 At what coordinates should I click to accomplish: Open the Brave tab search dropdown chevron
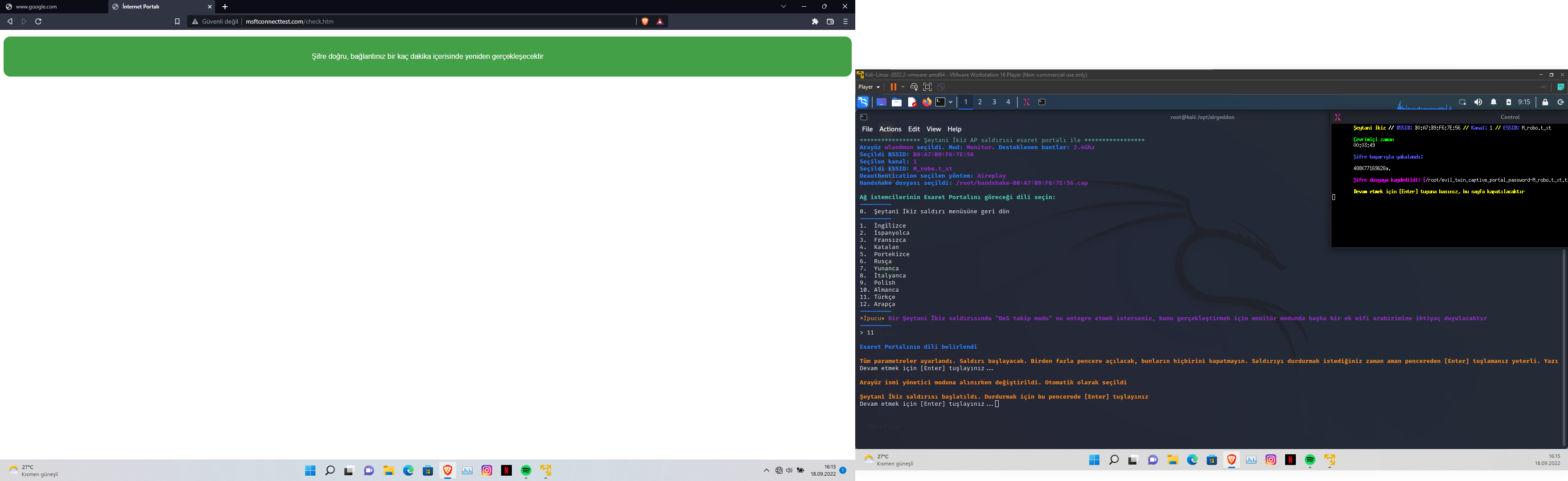784,7
